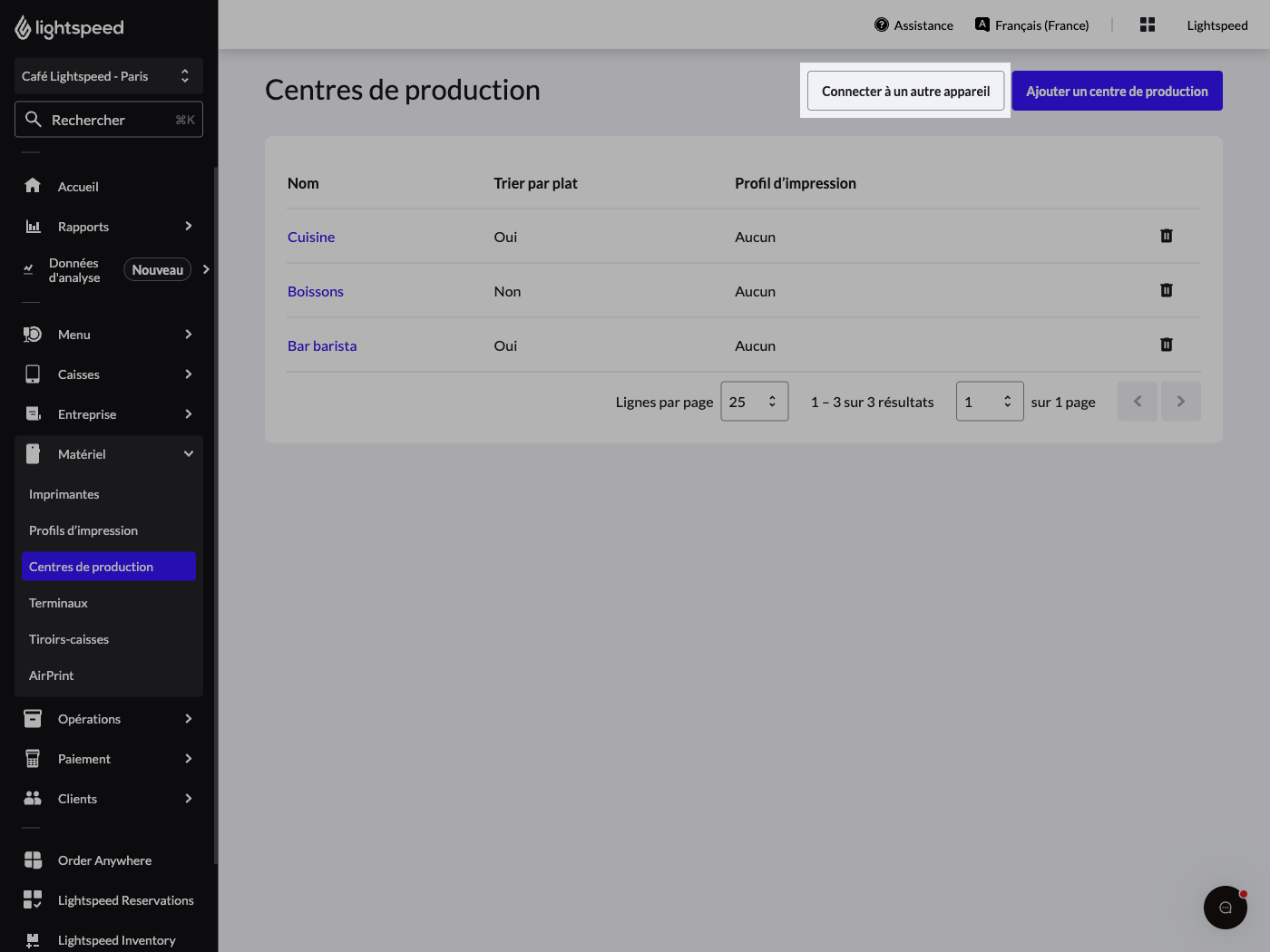The height and width of the screenshot is (952, 1270).
Task: Open the Cuisine production center link
Action: click(x=311, y=237)
